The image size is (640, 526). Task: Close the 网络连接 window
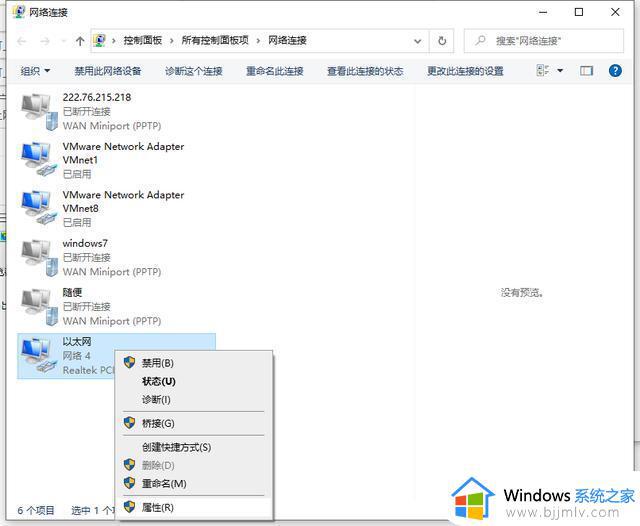pyautogui.click(x=615, y=12)
